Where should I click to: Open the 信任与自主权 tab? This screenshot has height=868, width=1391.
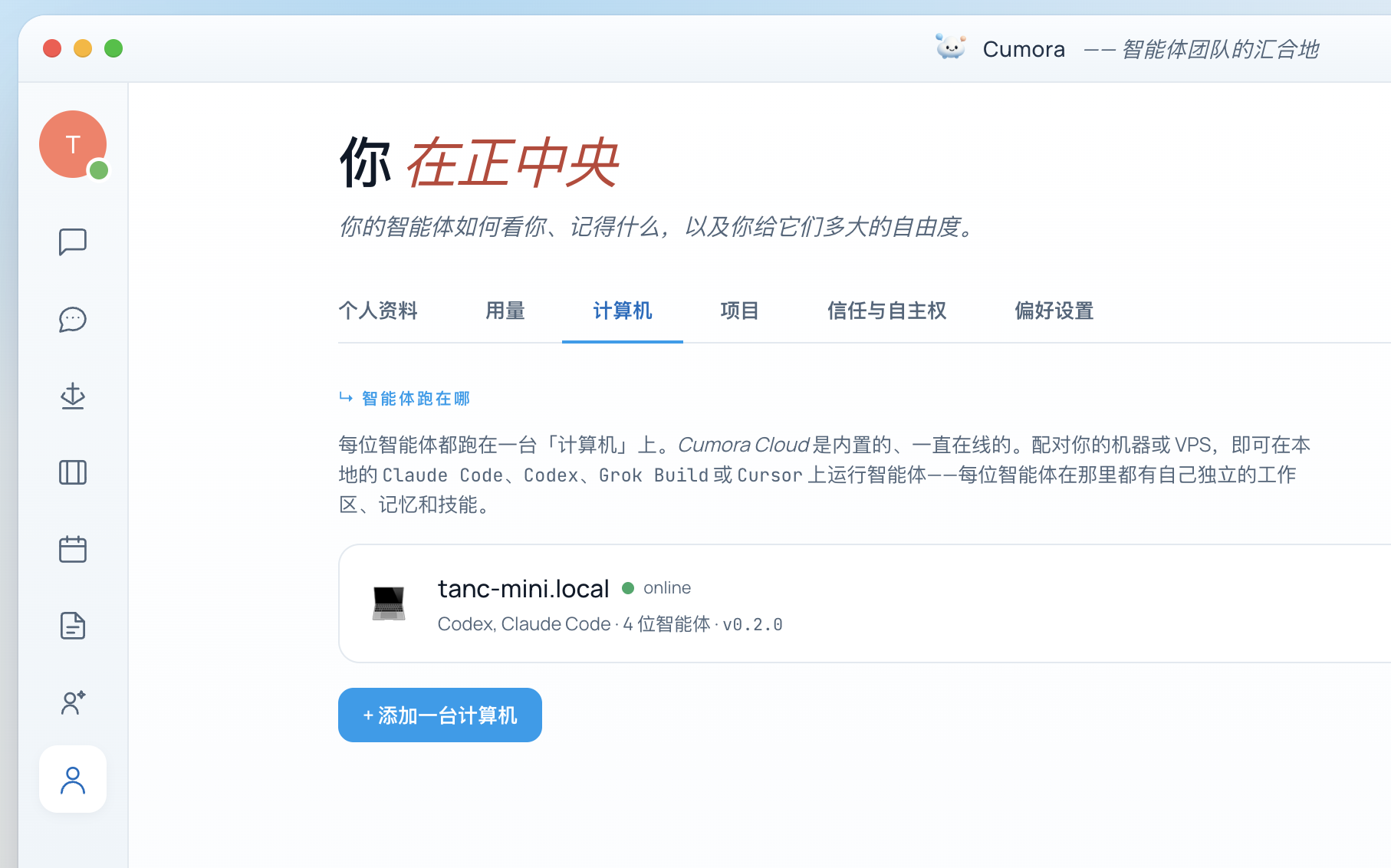[887, 311]
